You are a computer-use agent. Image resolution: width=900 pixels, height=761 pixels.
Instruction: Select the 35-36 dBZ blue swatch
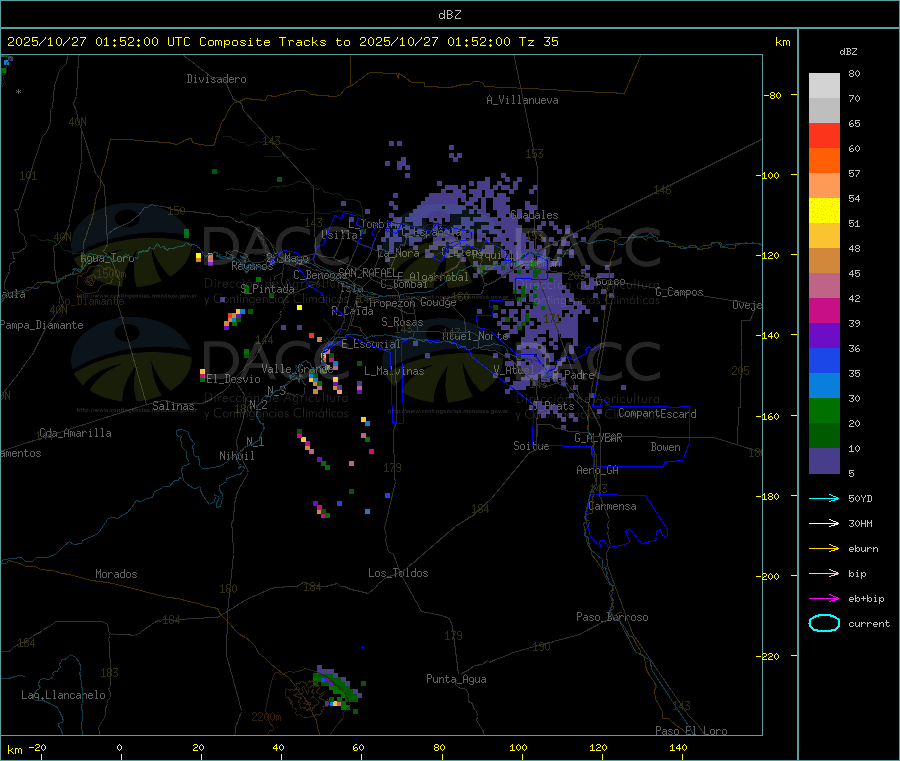[x=824, y=360]
